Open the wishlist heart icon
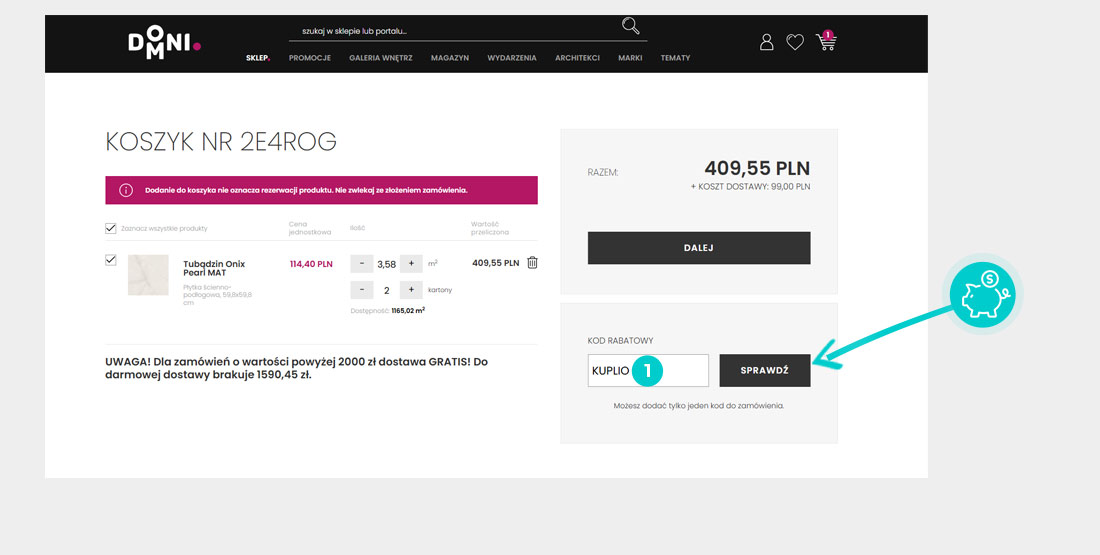The width and height of the screenshot is (1100, 555). 795,42
